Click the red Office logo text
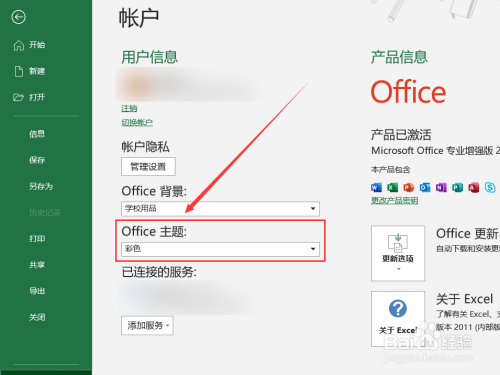 (408, 92)
